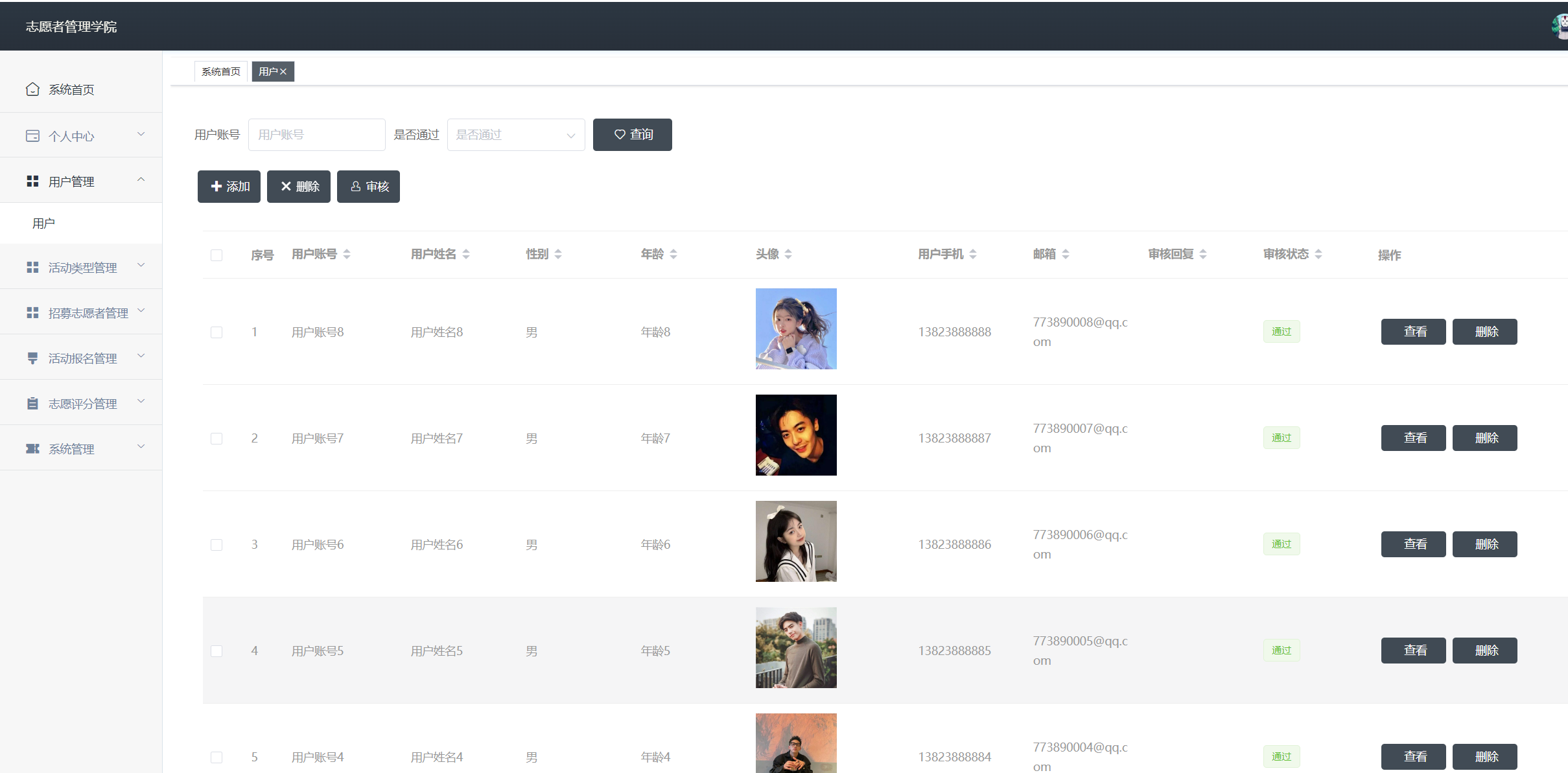
Task: Click the 个人中心 card icon in sidebar
Action: click(32, 136)
